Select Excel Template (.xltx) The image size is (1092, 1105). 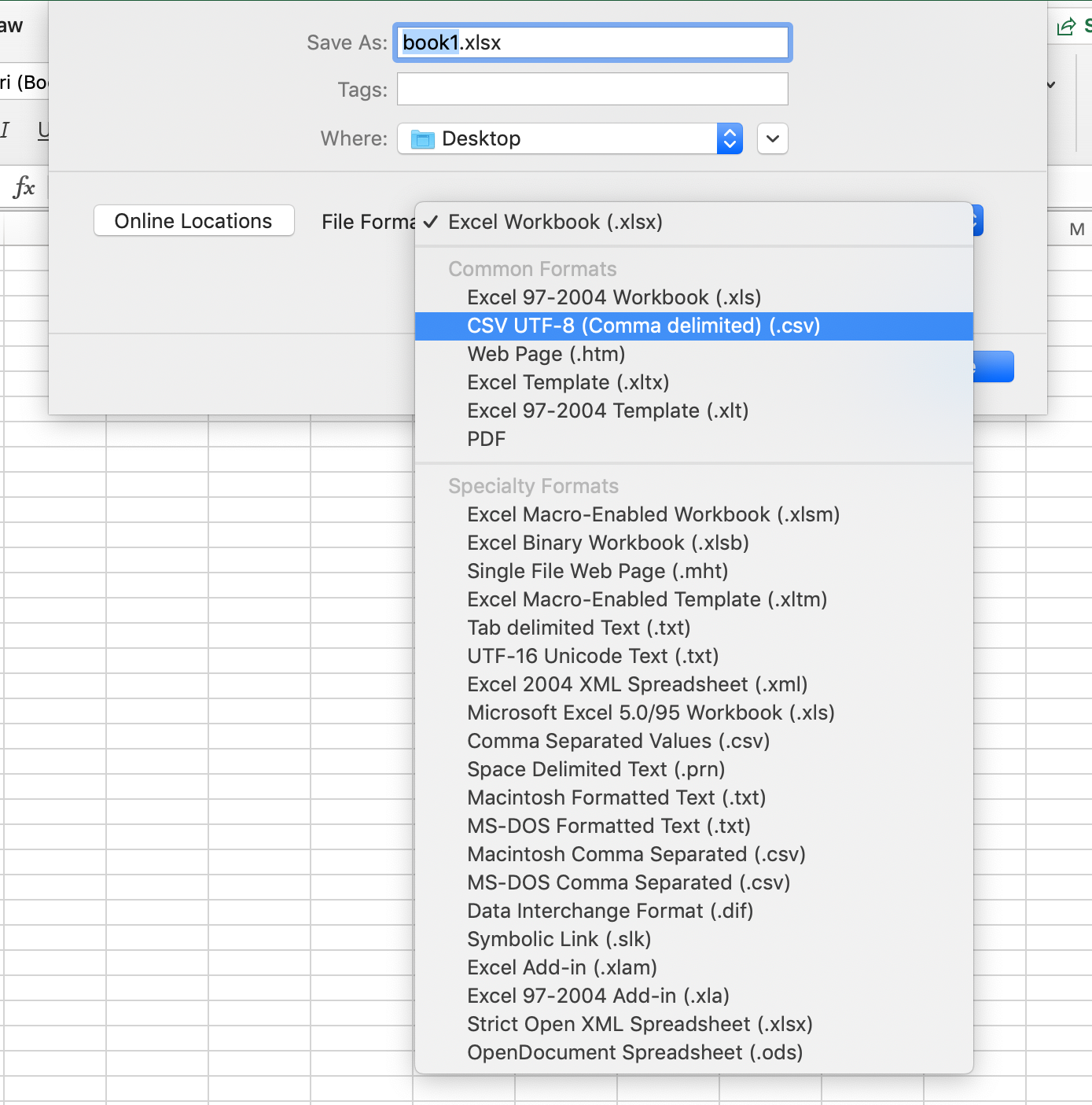[x=693, y=382]
